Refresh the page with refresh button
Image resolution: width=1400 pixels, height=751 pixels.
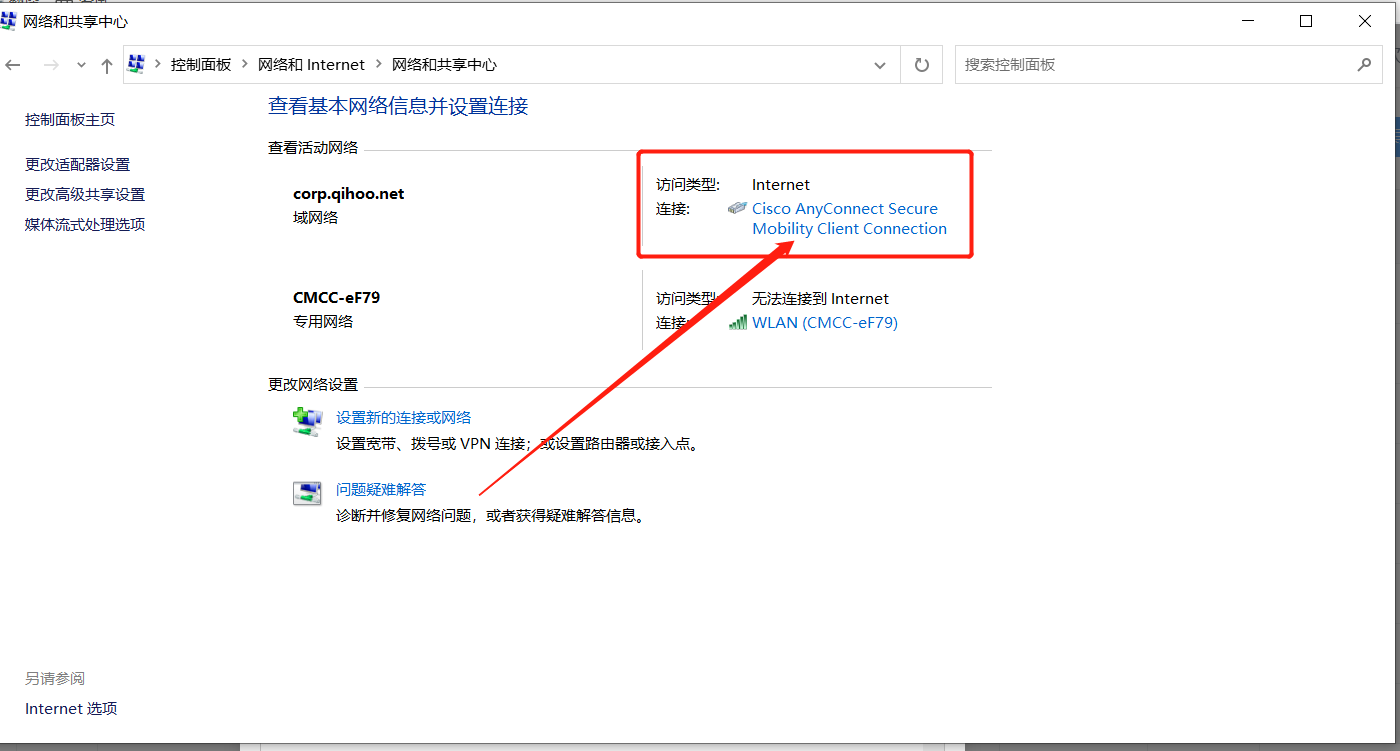[922, 65]
